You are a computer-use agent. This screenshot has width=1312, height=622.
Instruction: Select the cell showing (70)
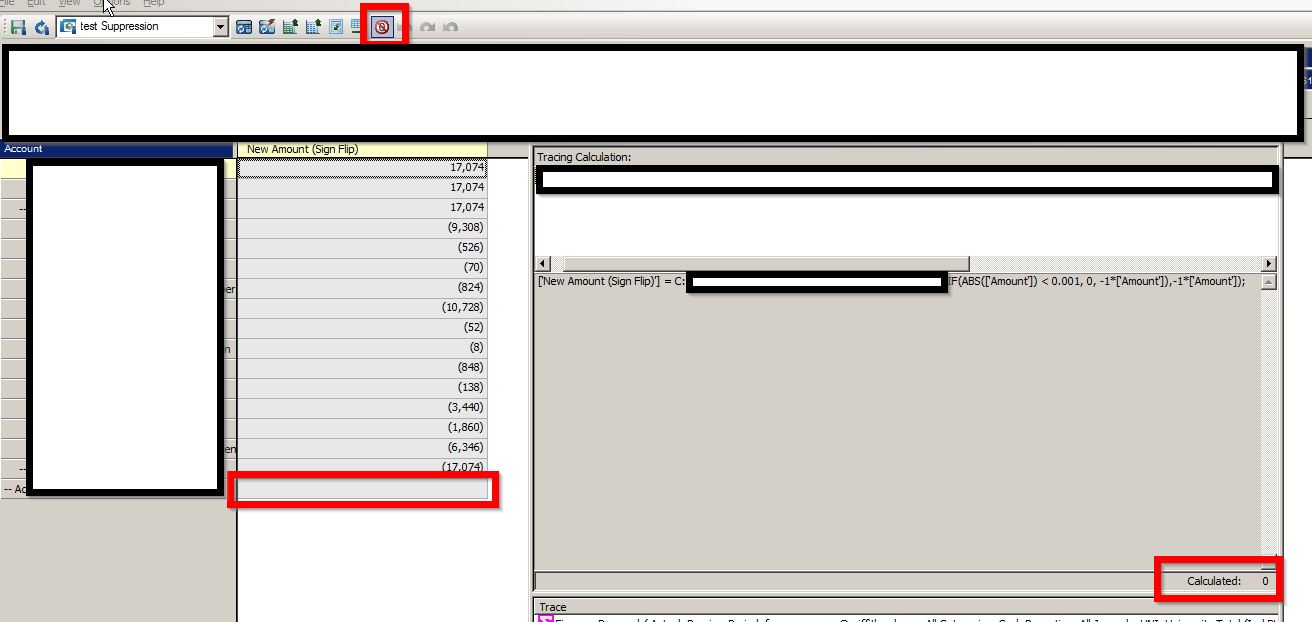pyautogui.click(x=362, y=267)
